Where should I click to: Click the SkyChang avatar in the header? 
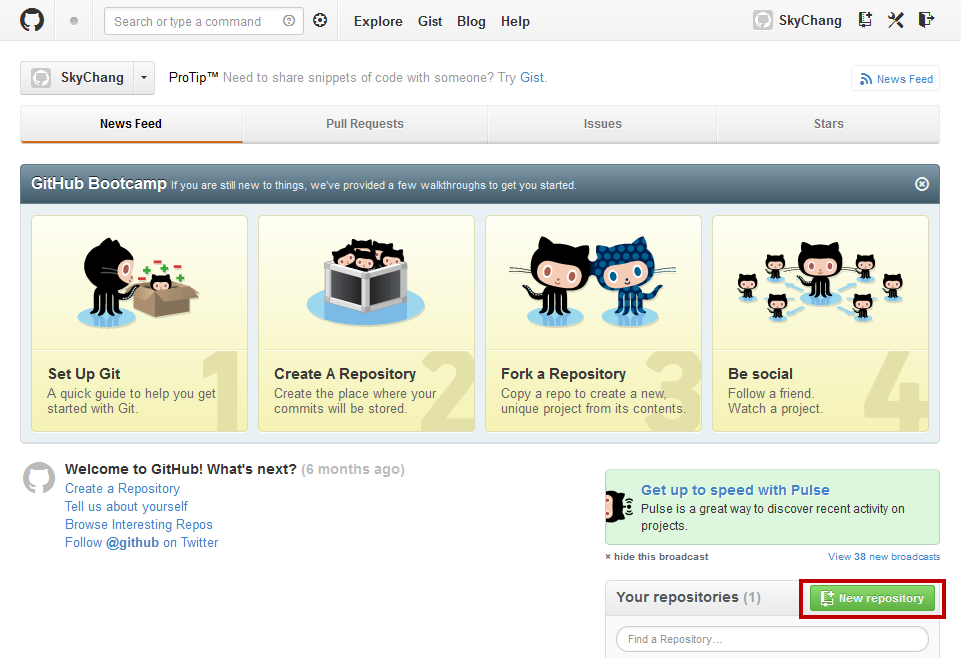762,20
